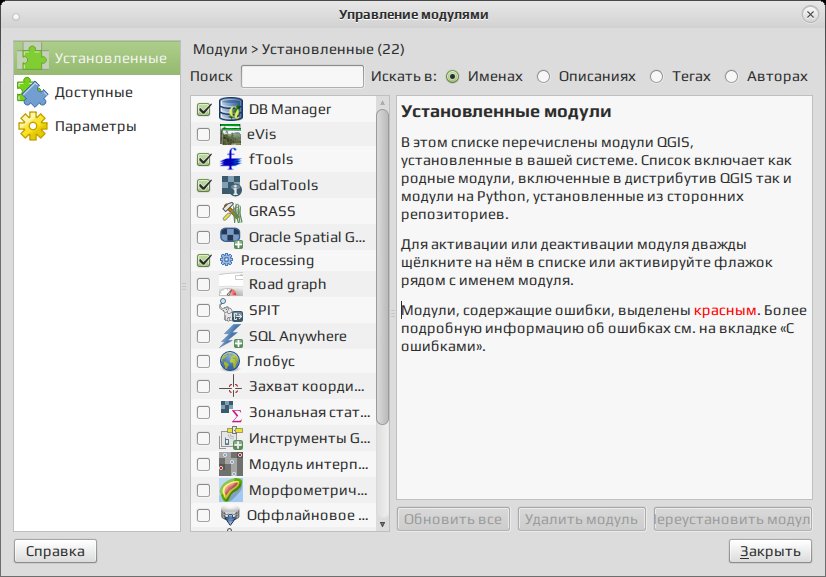Click the Оффлайновое plugin icon
This screenshot has width=826, height=577.
[230, 516]
